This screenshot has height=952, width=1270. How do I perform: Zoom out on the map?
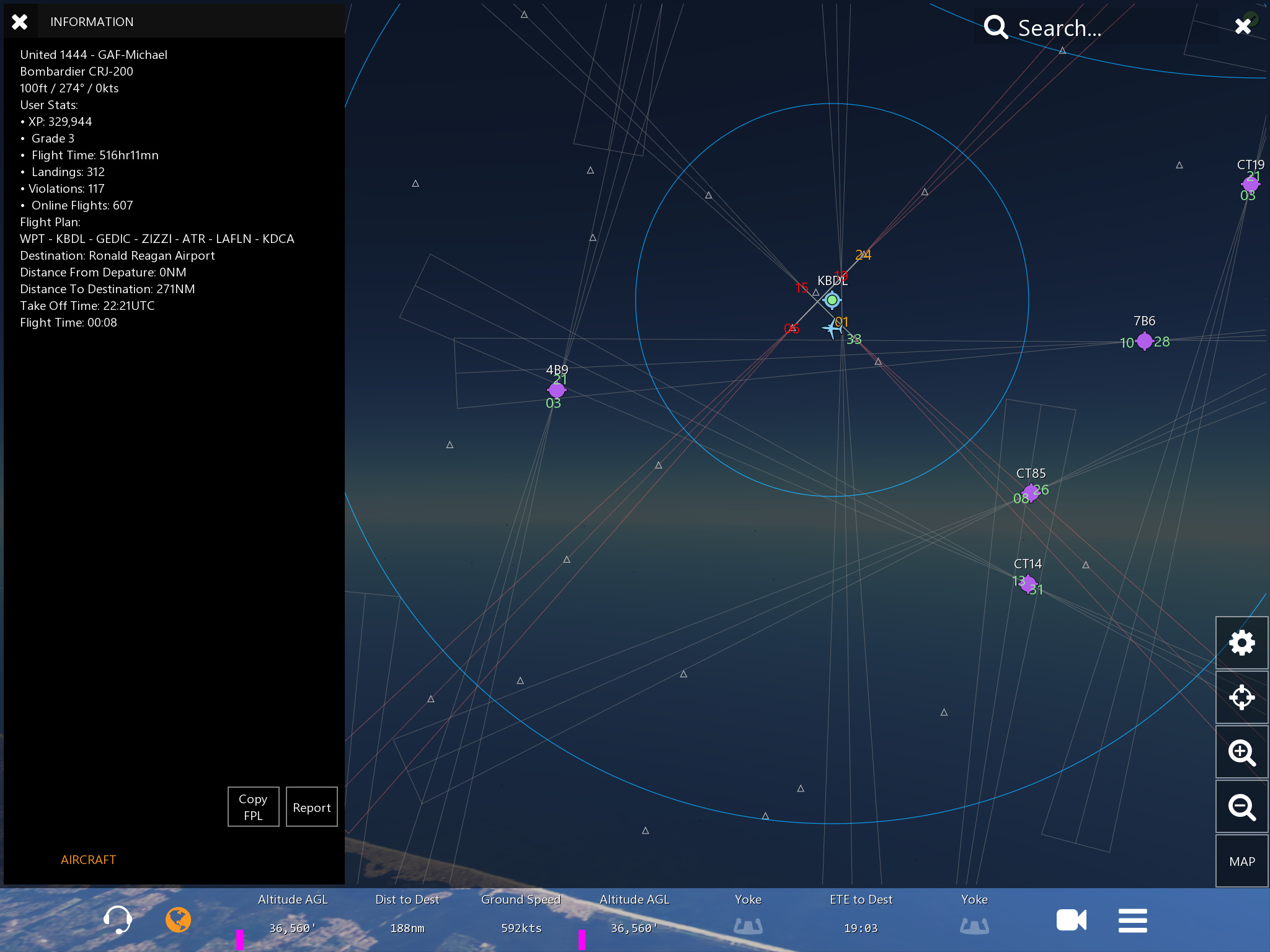[x=1241, y=807]
